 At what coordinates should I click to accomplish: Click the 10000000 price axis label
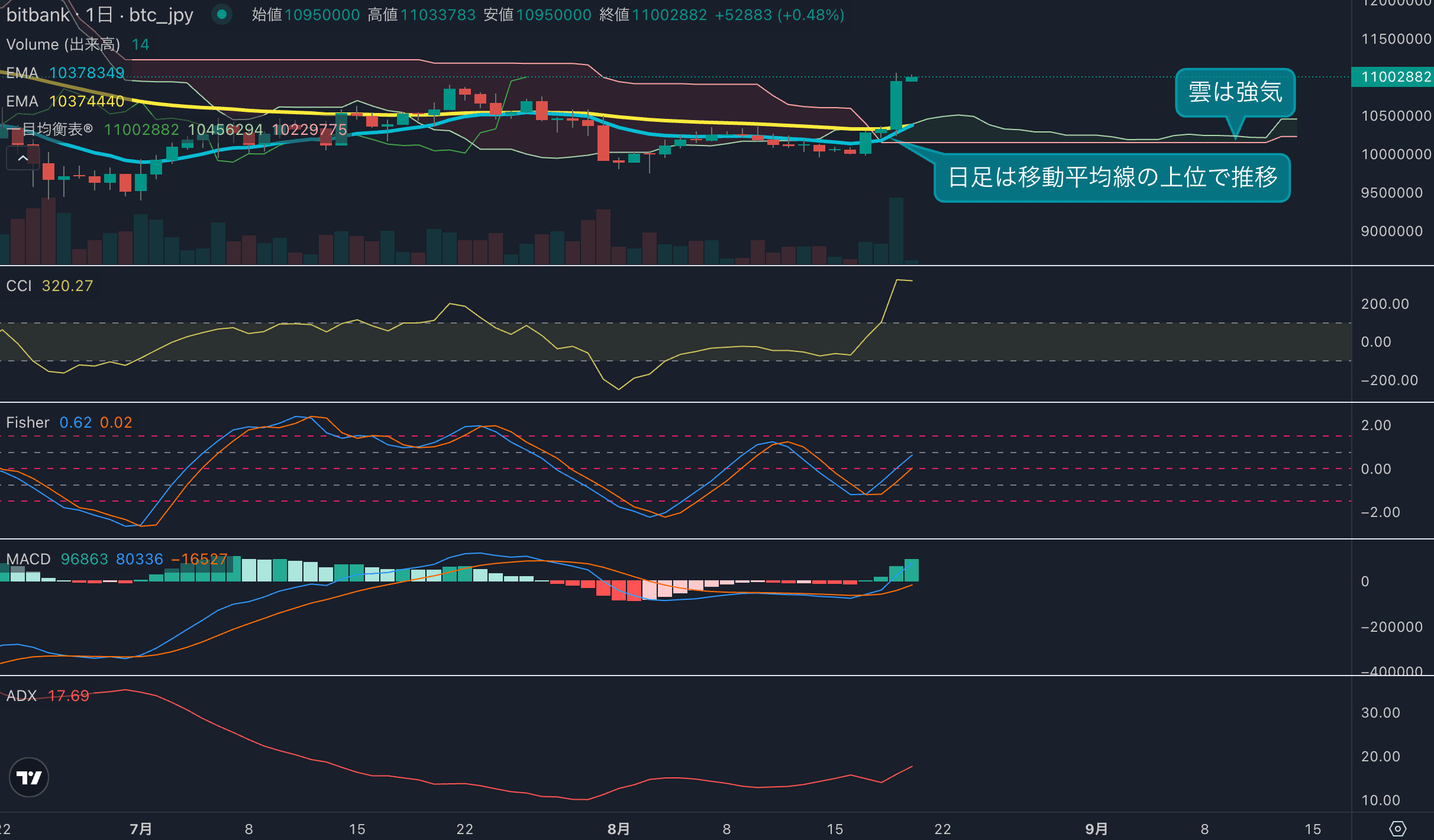pyautogui.click(x=1396, y=154)
